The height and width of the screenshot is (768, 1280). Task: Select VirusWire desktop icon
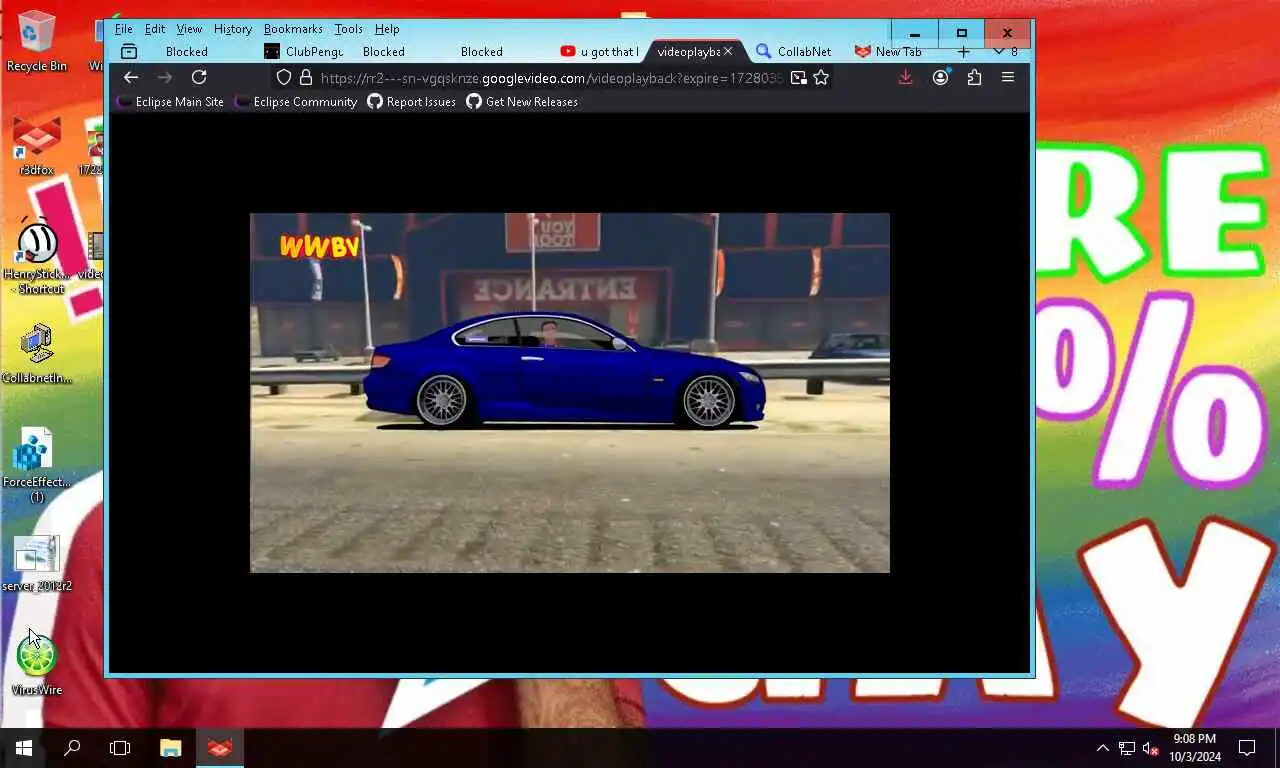pos(37,666)
